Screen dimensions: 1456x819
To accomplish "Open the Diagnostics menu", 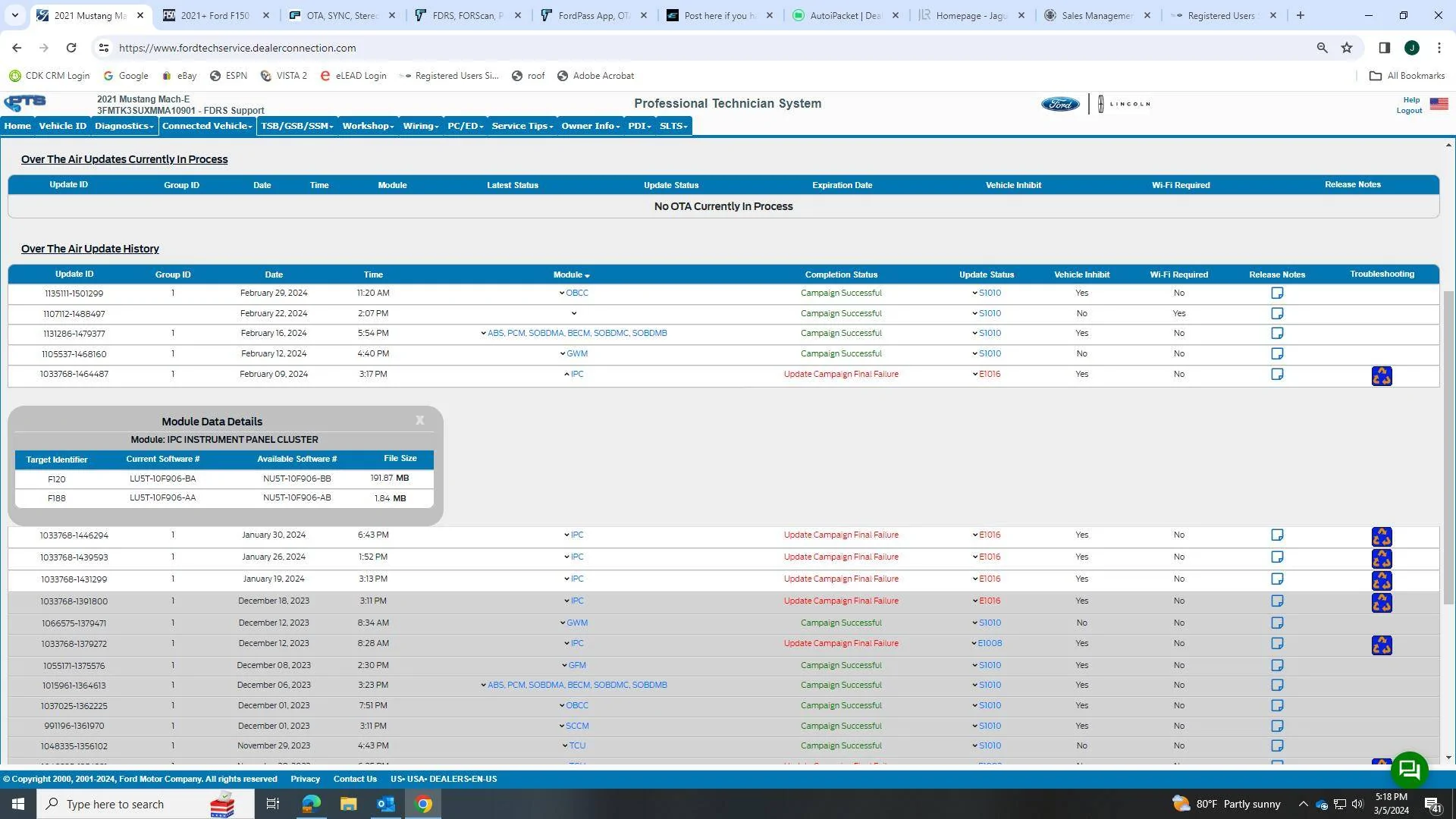I will [x=124, y=126].
